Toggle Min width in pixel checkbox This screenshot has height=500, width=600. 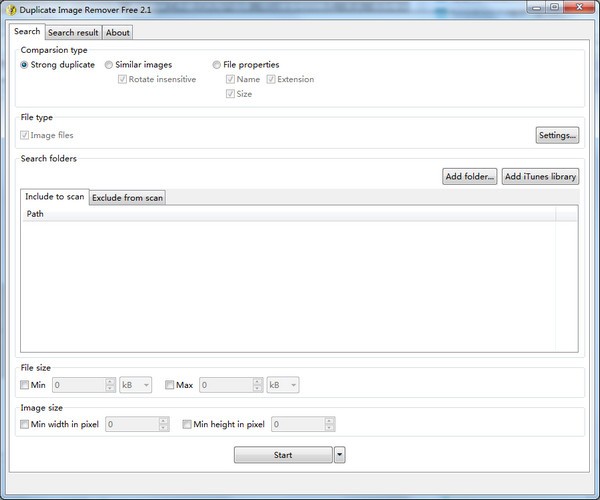click(x=25, y=424)
